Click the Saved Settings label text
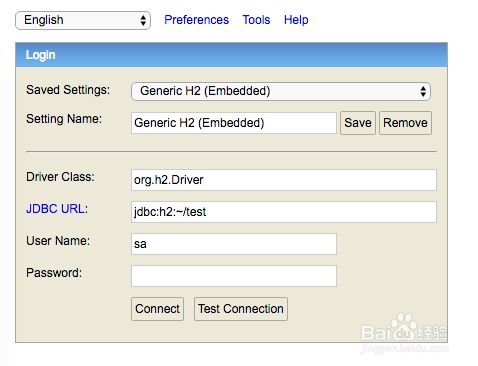478x366 pixels. [68, 90]
